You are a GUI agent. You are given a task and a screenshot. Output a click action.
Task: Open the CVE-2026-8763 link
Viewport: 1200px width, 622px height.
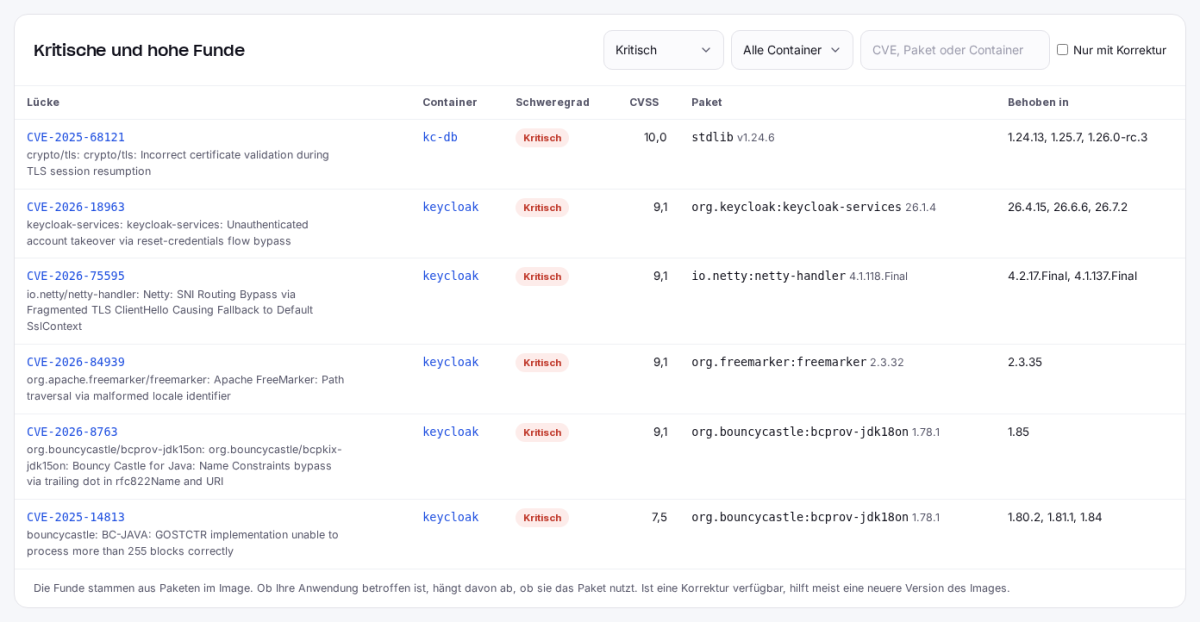(72, 432)
